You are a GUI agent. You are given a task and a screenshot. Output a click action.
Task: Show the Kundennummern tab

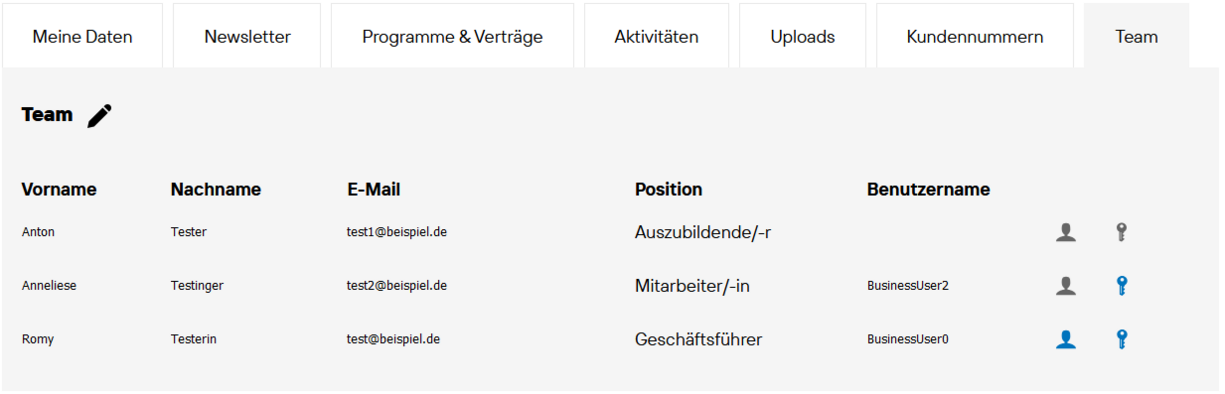coord(975,36)
